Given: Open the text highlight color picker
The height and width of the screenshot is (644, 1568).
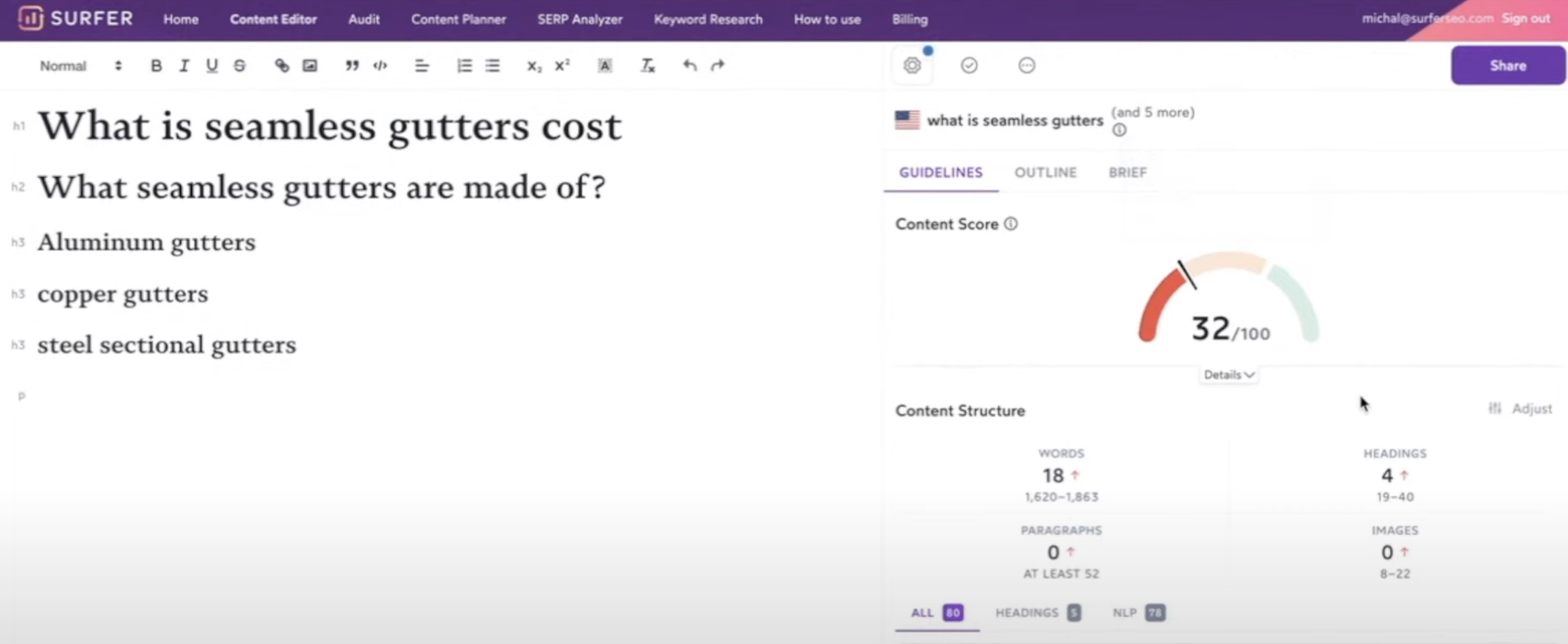Looking at the screenshot, I should click(x=604, y=66).
